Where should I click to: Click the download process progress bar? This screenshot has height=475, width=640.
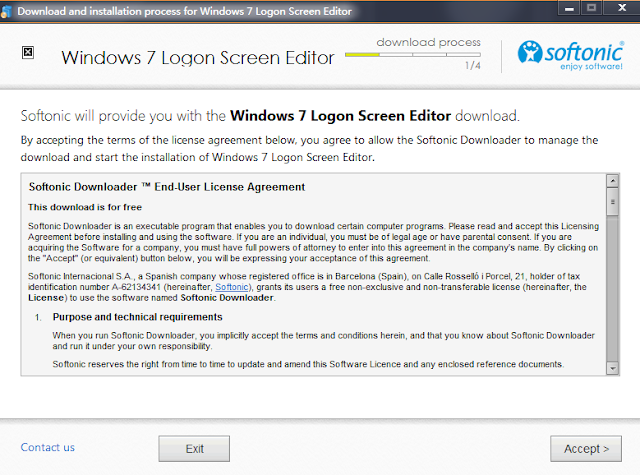tap(413, 54)
